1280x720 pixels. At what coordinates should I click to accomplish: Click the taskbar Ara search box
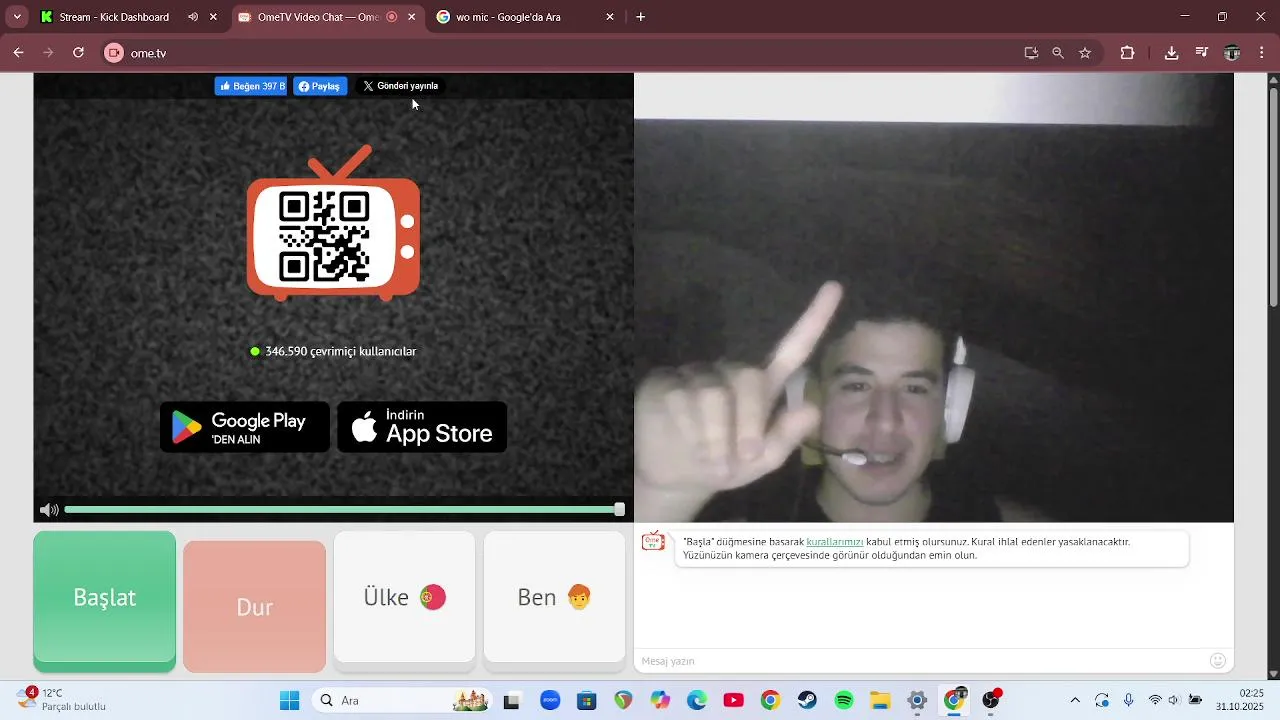pyautogui.click(x=402, y=700)
